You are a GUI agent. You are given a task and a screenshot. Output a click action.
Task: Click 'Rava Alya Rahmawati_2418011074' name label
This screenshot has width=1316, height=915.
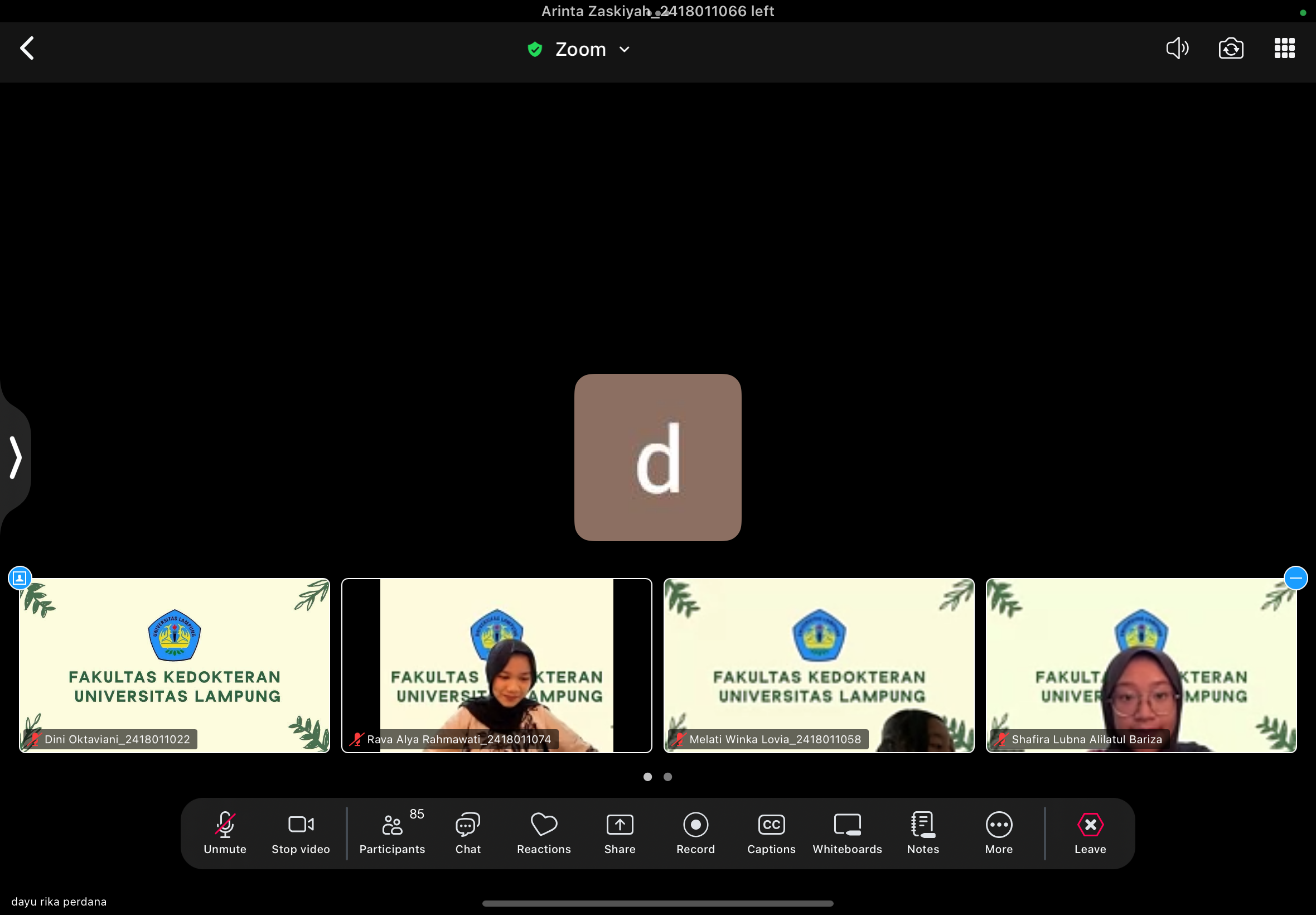coord(459,739)
